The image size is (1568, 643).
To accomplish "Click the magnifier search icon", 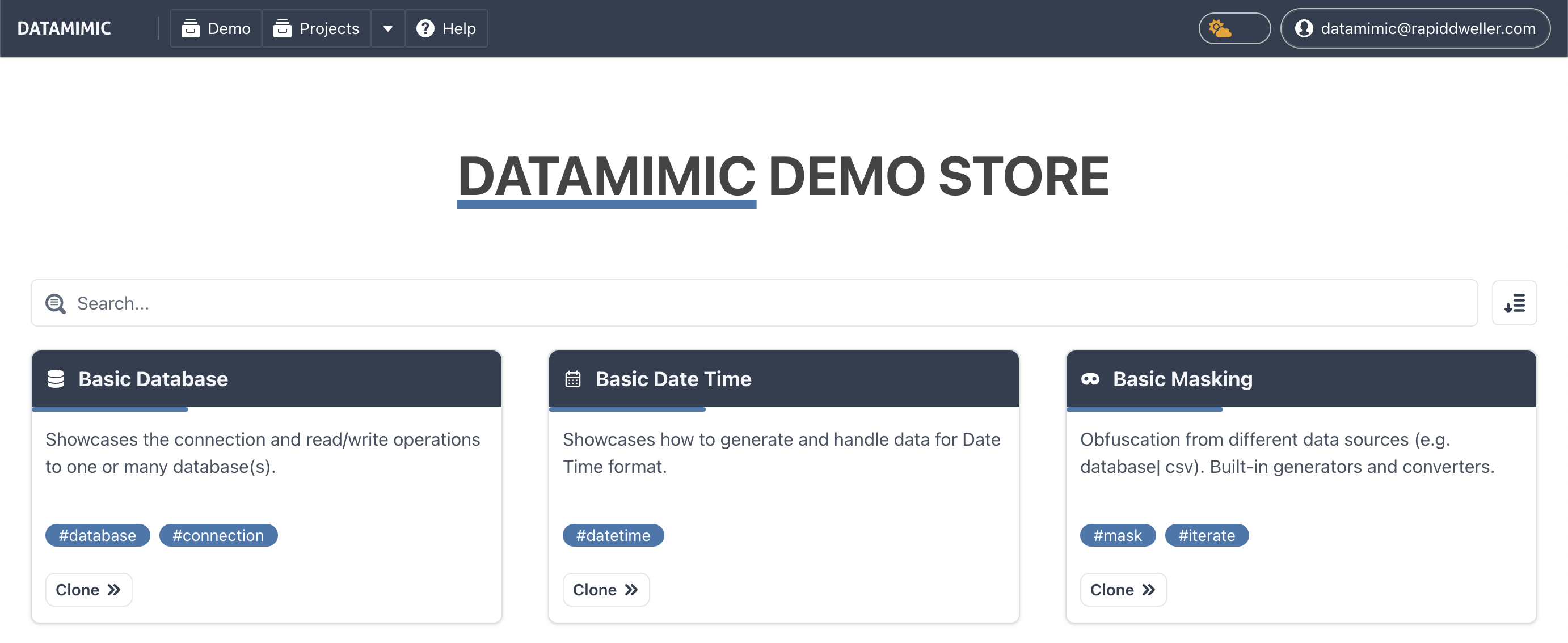I will (x=56, y=303).
